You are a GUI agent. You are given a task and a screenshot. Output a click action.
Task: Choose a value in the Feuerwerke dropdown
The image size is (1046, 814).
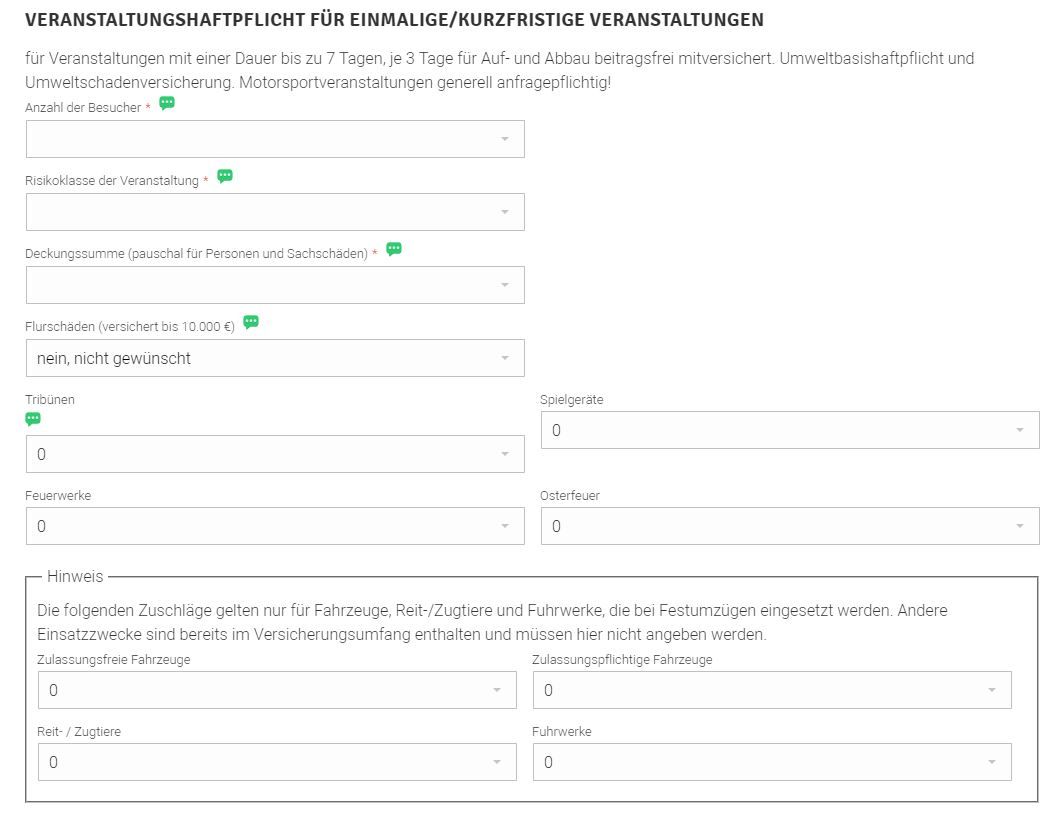click(275, 526)
